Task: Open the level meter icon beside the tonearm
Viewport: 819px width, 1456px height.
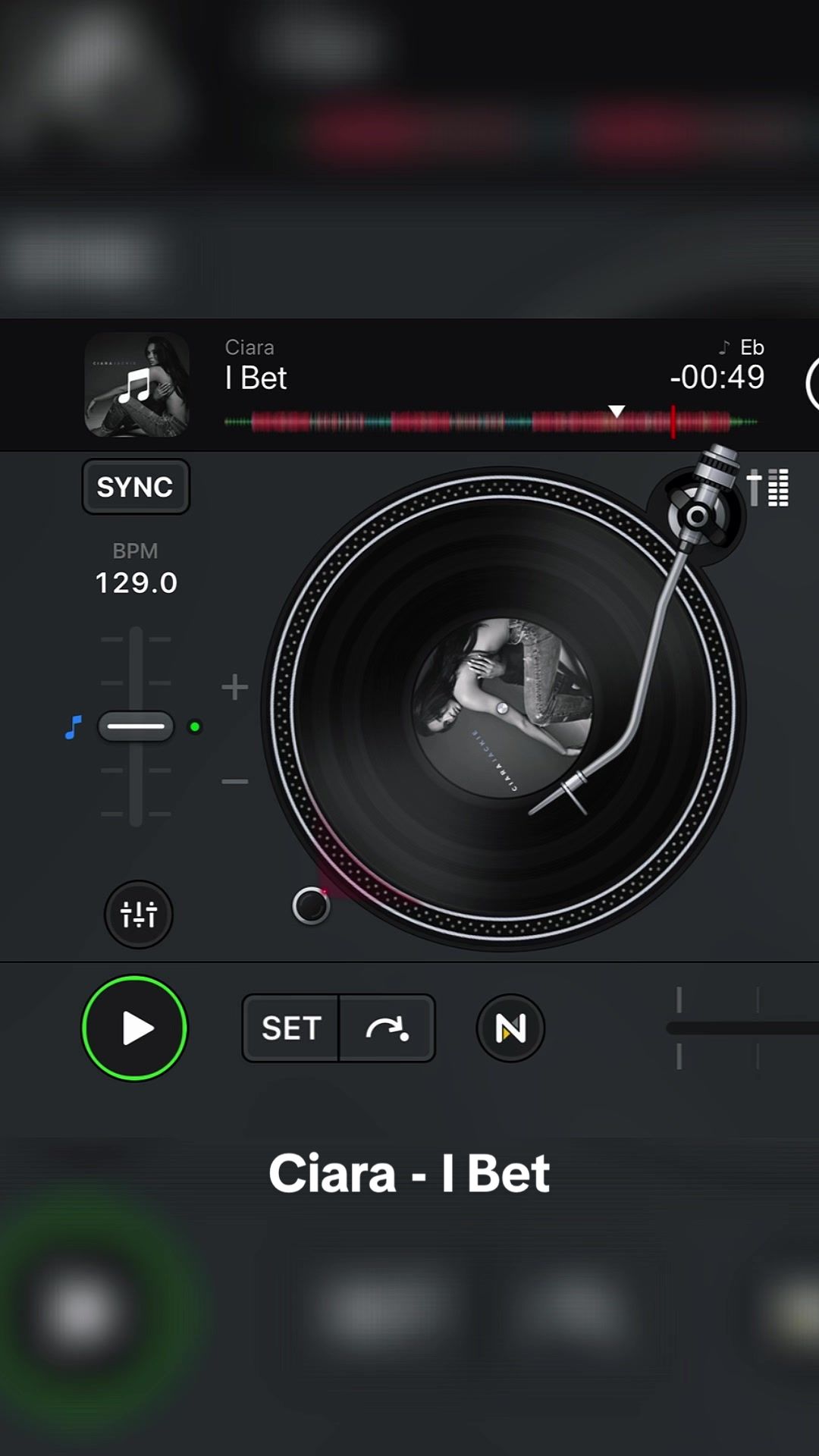Action: (x=768, y=488)
